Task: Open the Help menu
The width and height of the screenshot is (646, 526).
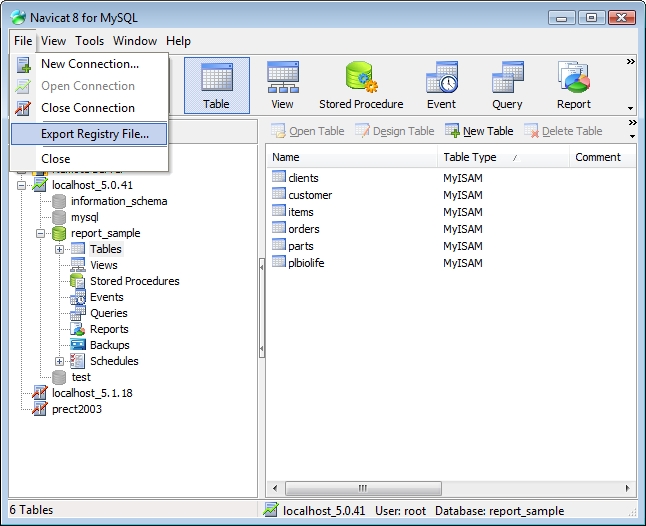Action: [x=178, y=41]
